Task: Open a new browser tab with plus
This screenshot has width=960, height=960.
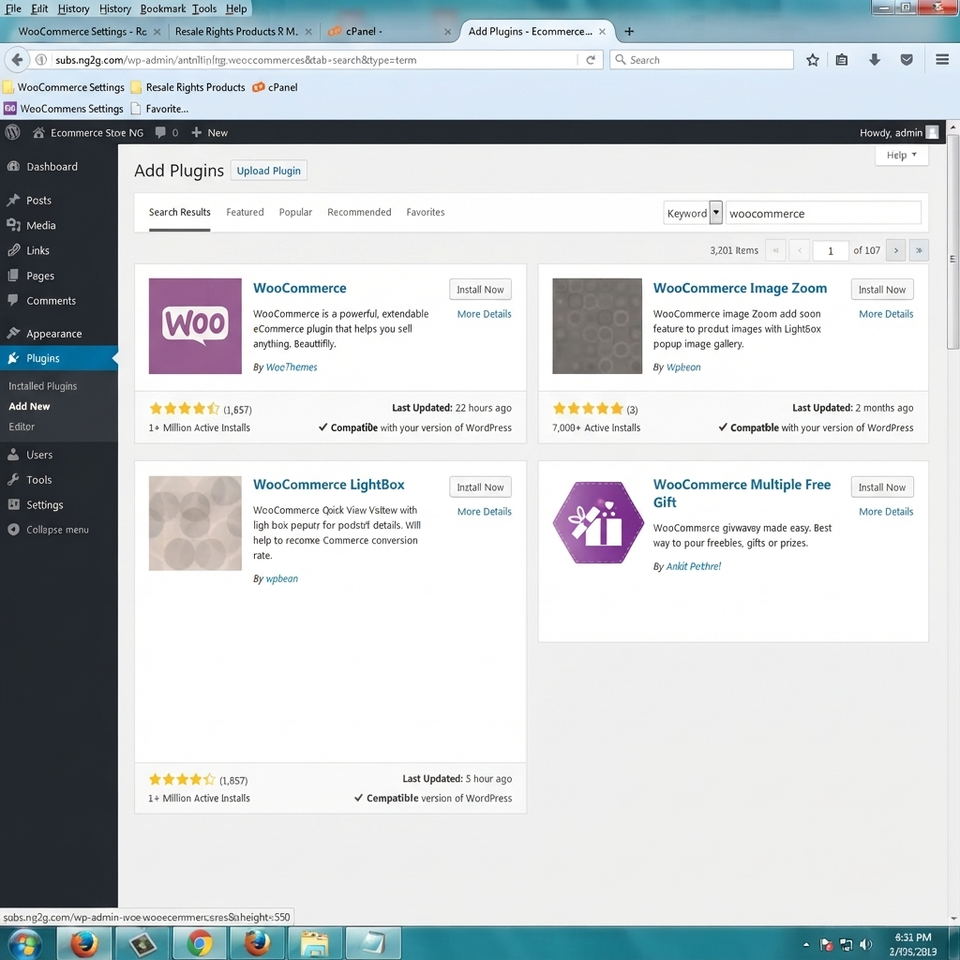Action: 629,31
